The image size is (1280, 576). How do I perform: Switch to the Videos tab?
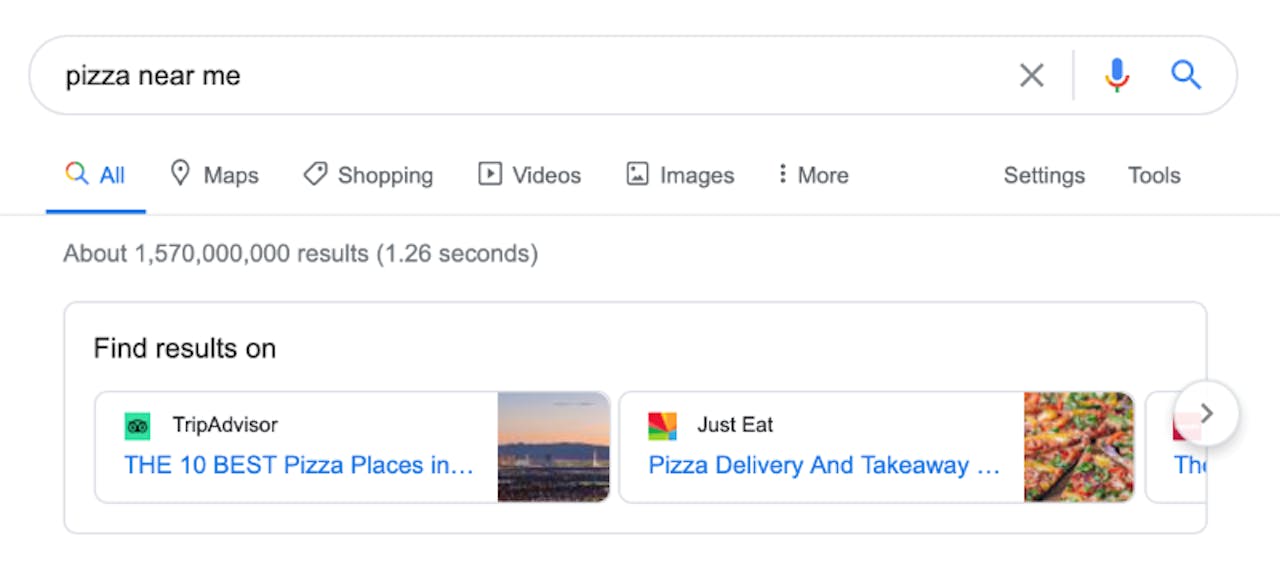point(546,175)
